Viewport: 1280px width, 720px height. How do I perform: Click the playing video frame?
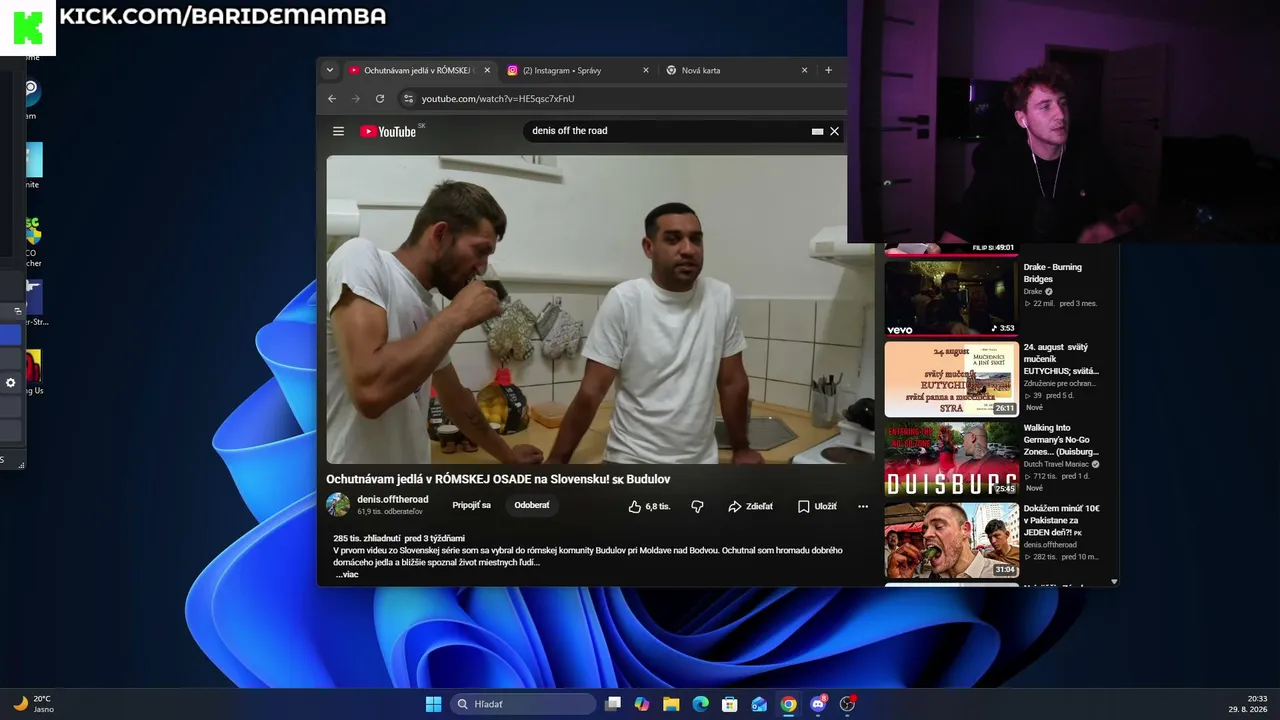point(600,309)
